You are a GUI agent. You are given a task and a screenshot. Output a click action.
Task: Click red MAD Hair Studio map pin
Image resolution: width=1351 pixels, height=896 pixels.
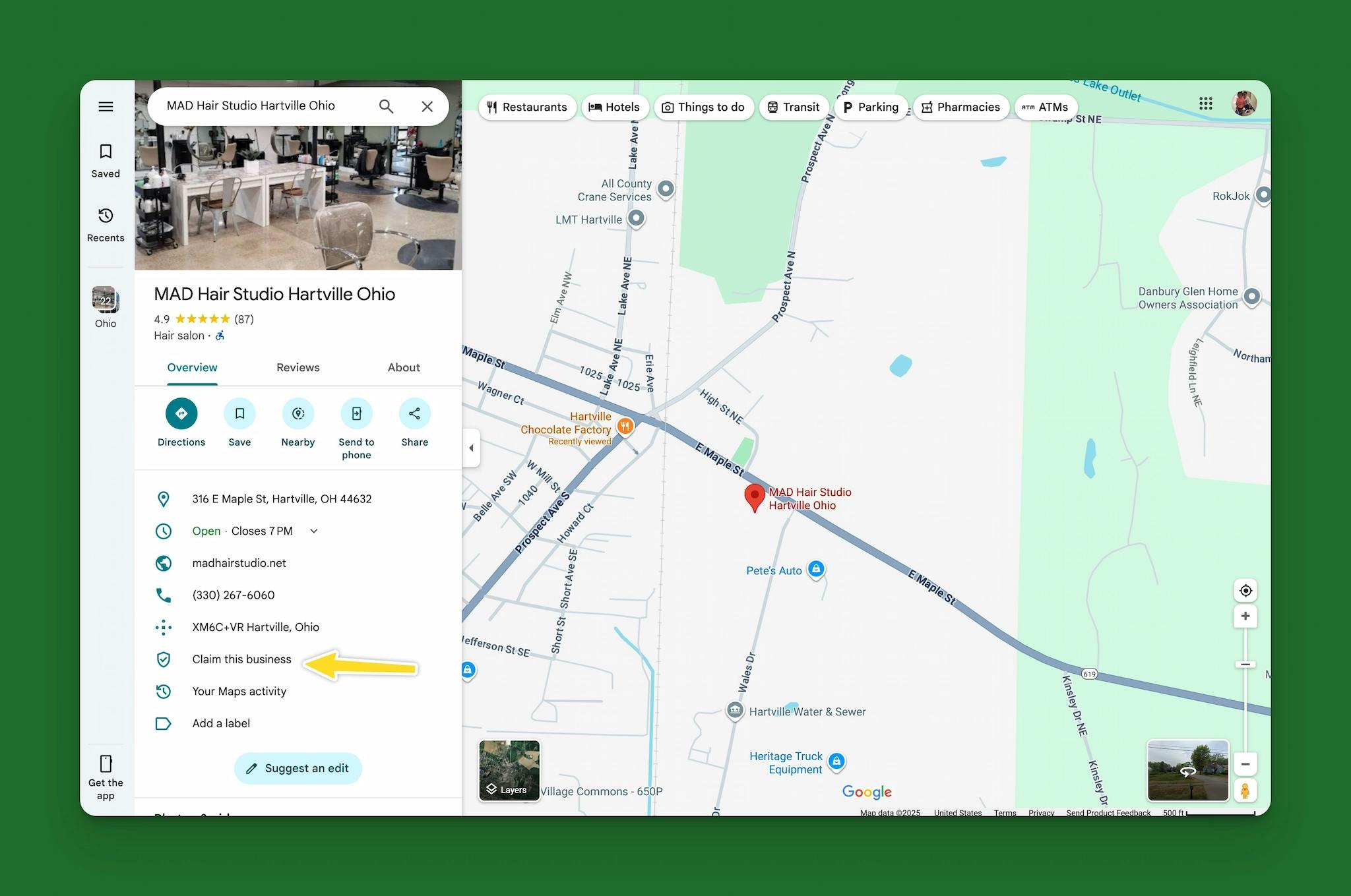(x=755, y=497)
